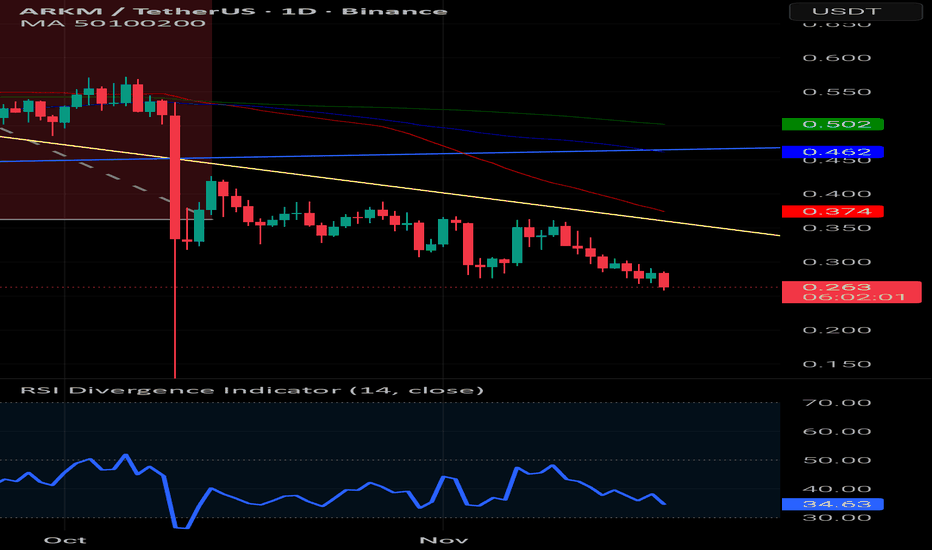
Task: Click the Nov date label on time axis
Action: pos(443,540)
